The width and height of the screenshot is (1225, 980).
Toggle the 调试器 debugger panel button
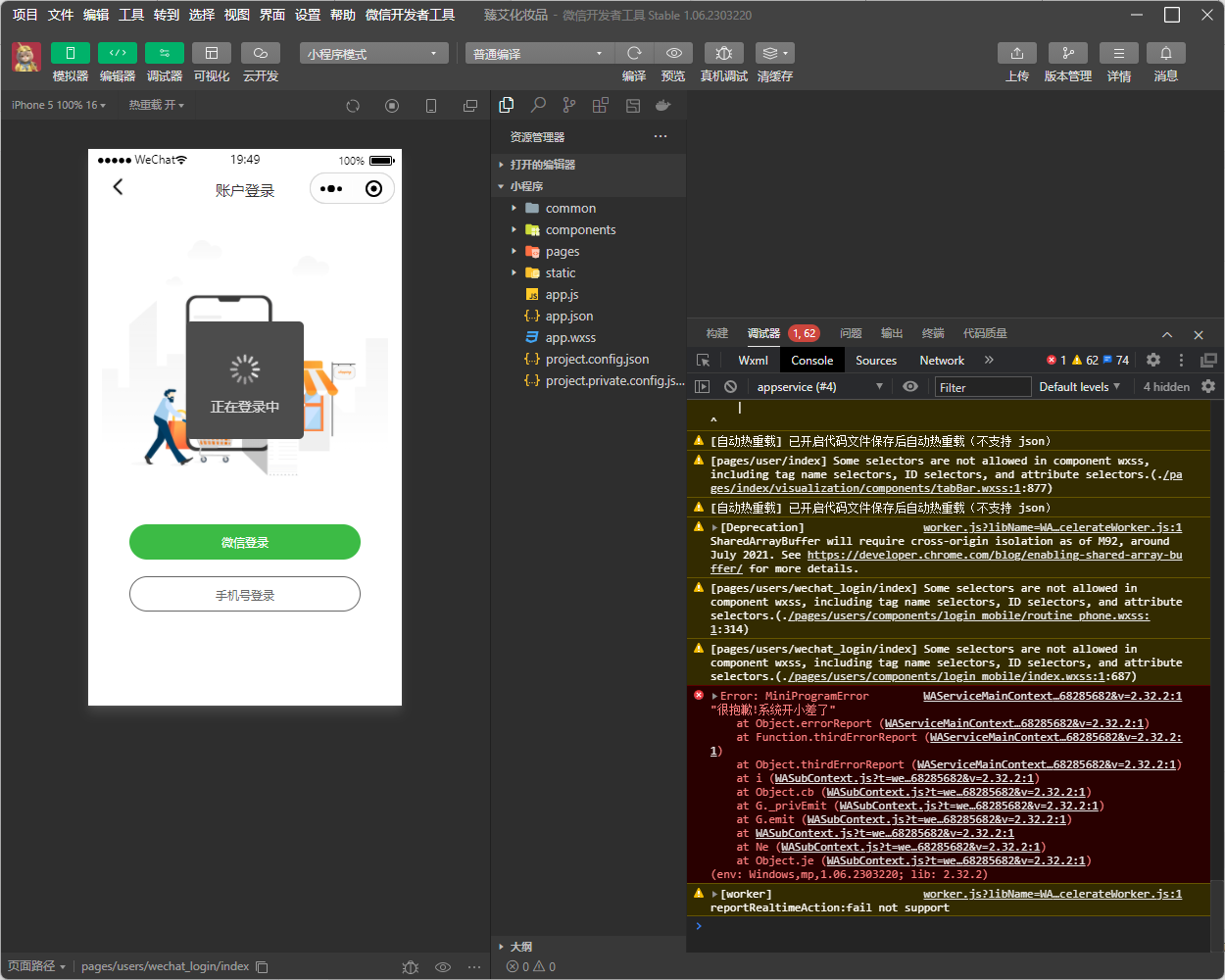tap(165, 53)
